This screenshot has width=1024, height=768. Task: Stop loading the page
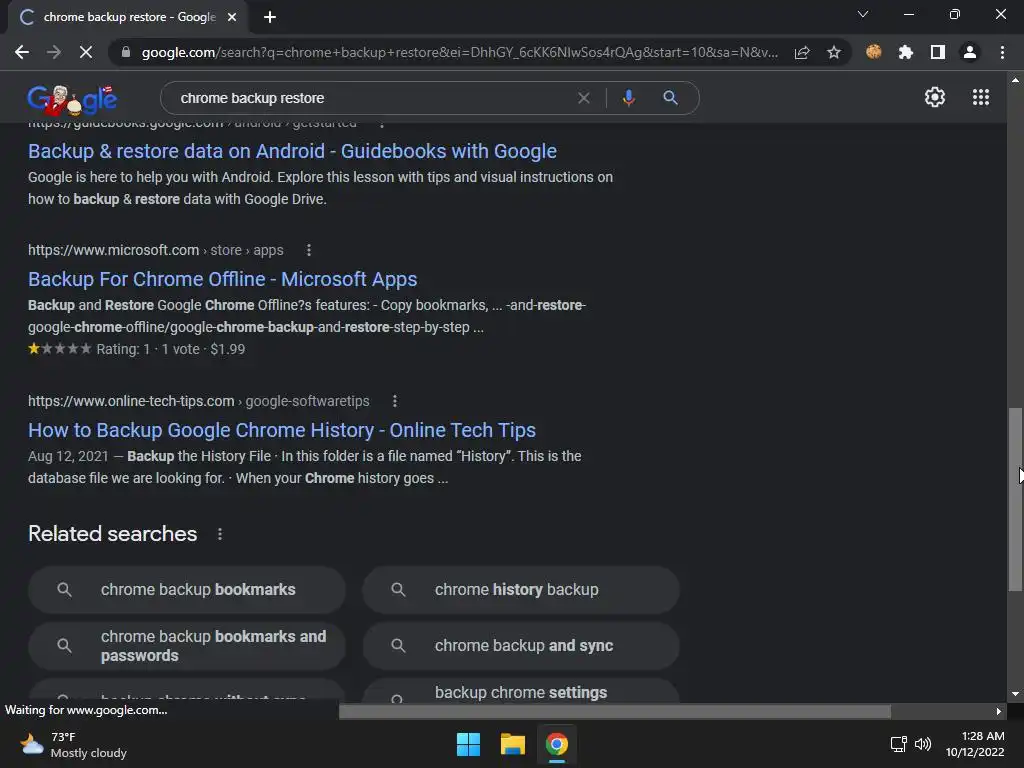(x=86, y=52)
